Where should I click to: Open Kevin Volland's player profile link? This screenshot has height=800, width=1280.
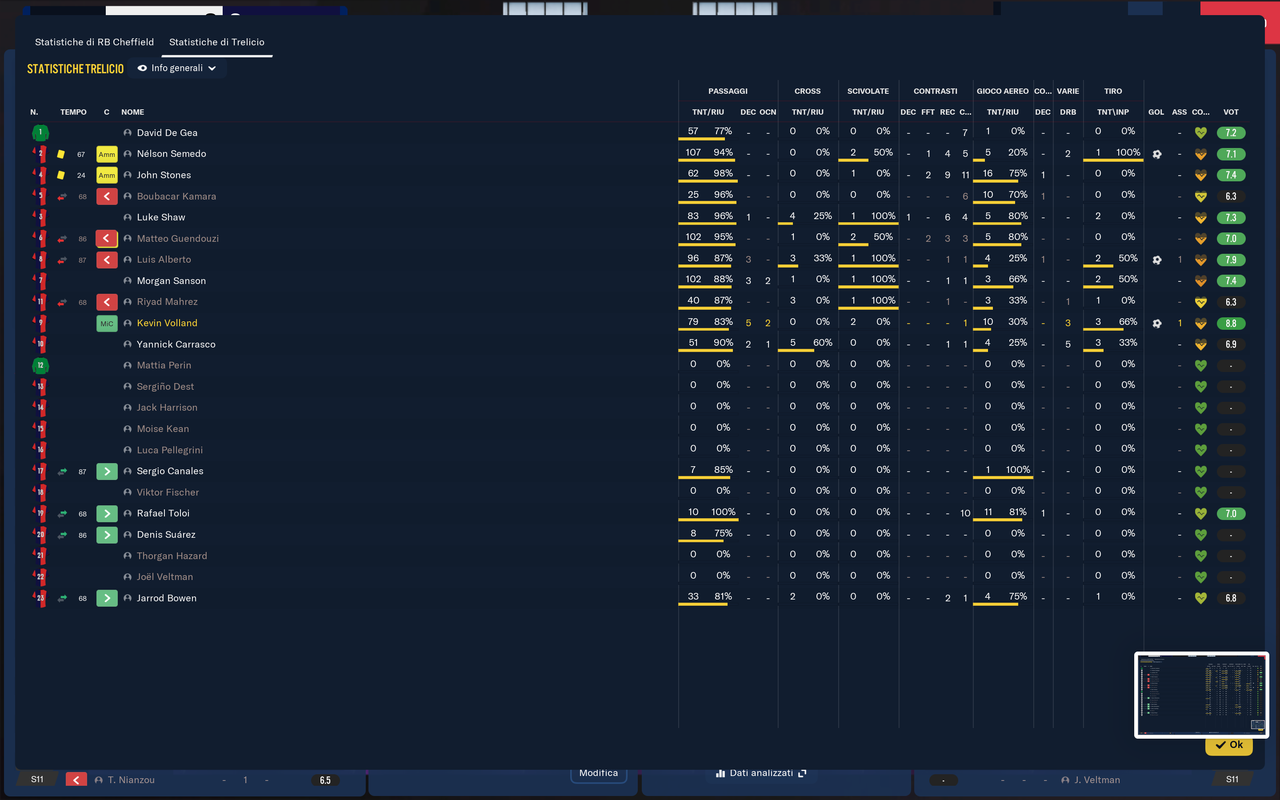pyautogui.click(x=167, y=323)
